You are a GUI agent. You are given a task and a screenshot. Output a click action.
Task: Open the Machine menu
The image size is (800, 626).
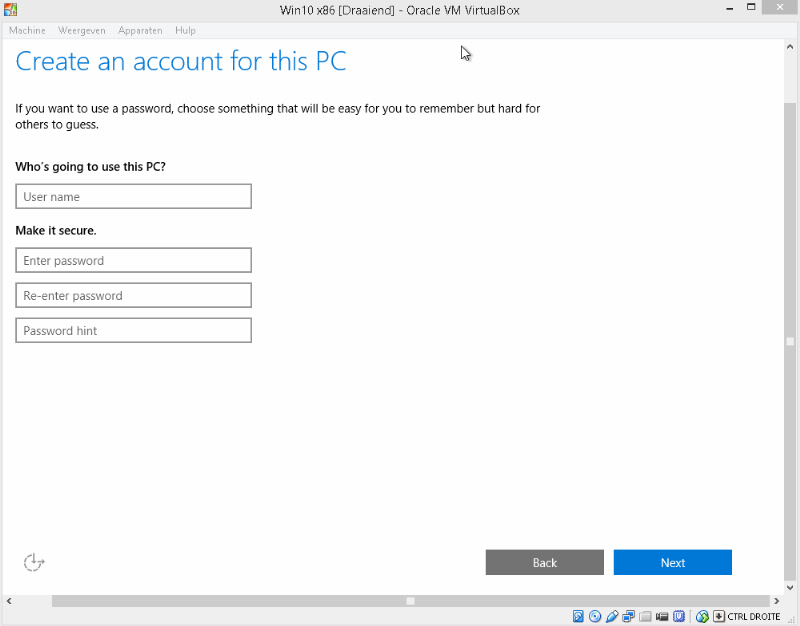coord(27,31)
